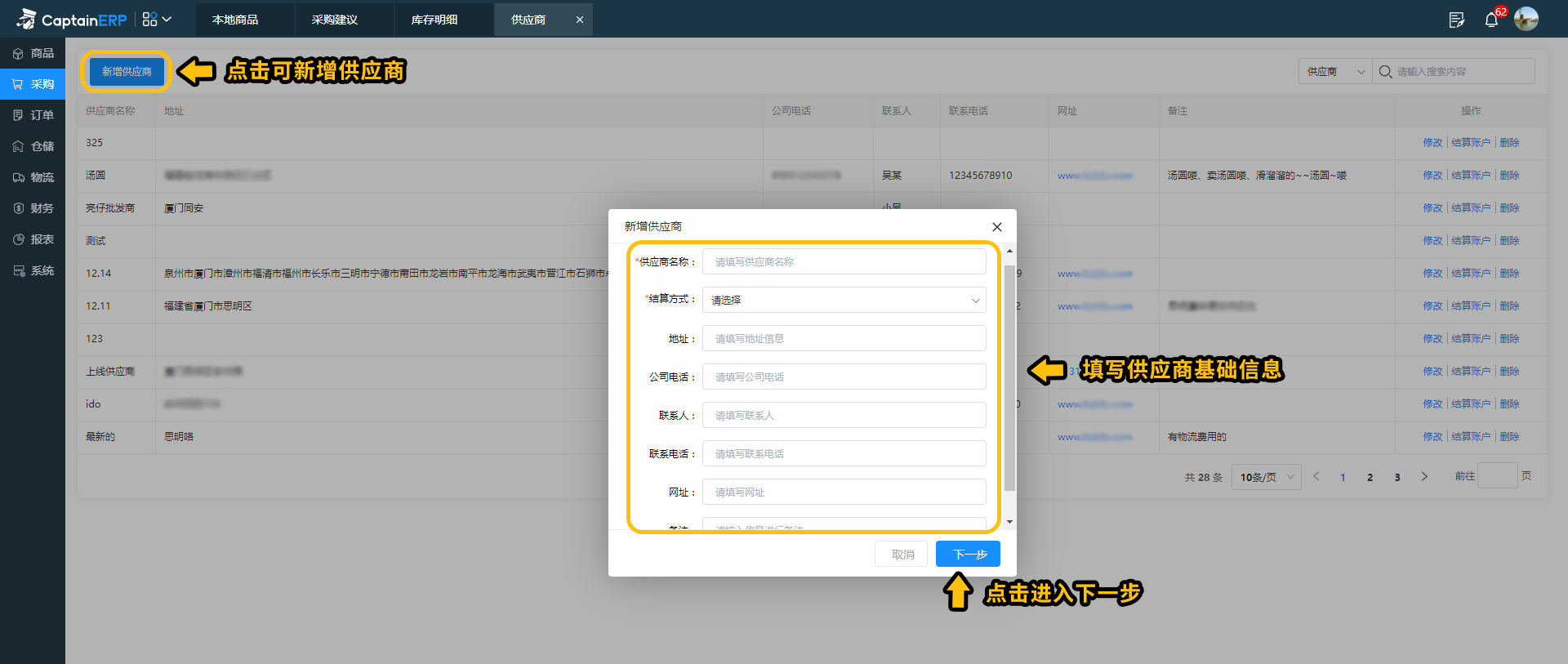Go to page 3
The image size is (1568, 664).
(x=1397, y=478)
